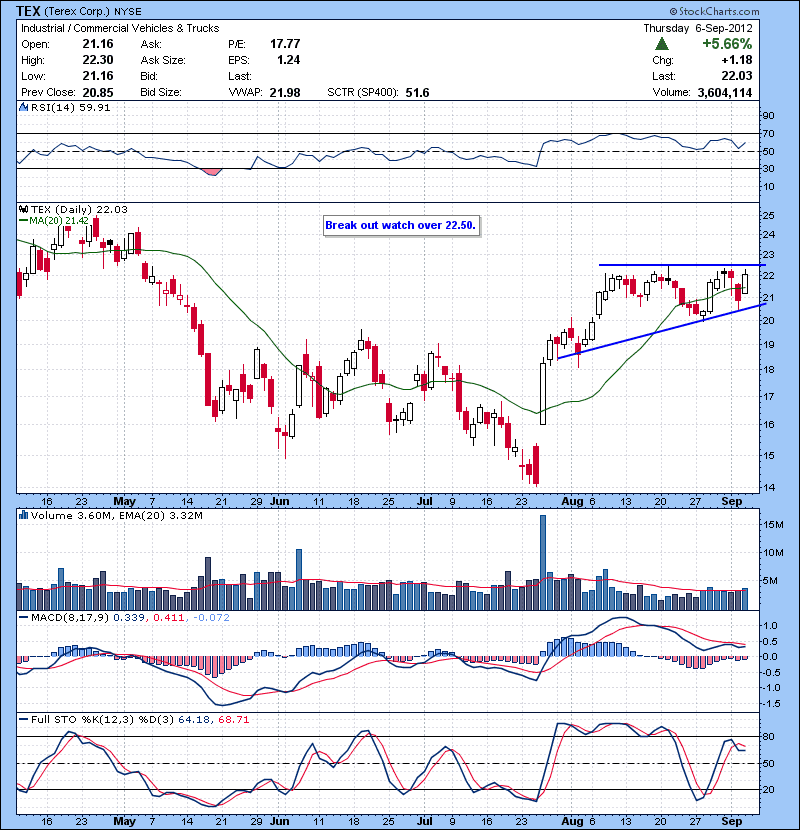Image resolution: width=800 pixels, height=830 pixels.
Task: Click the blue rising support trendline
Action: [662, 331]
